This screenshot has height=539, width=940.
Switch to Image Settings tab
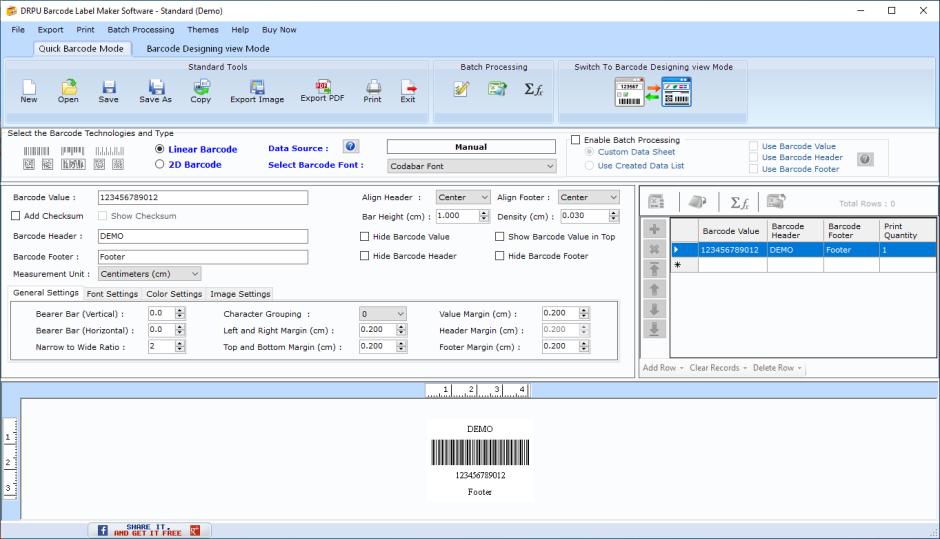coord(240,294)
